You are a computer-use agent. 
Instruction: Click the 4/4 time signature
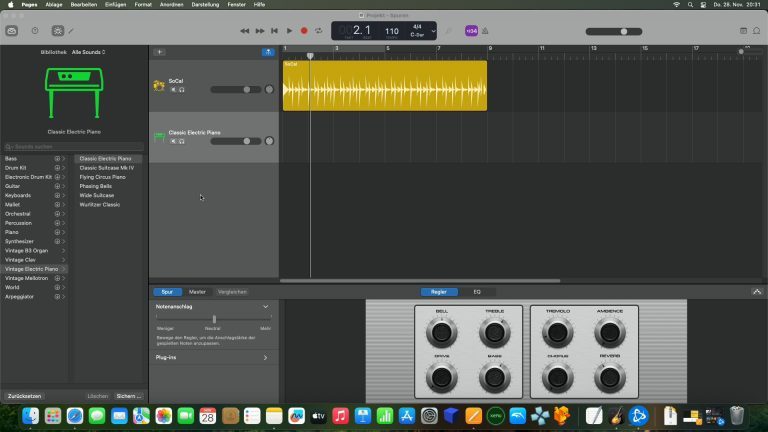[417, 27]
